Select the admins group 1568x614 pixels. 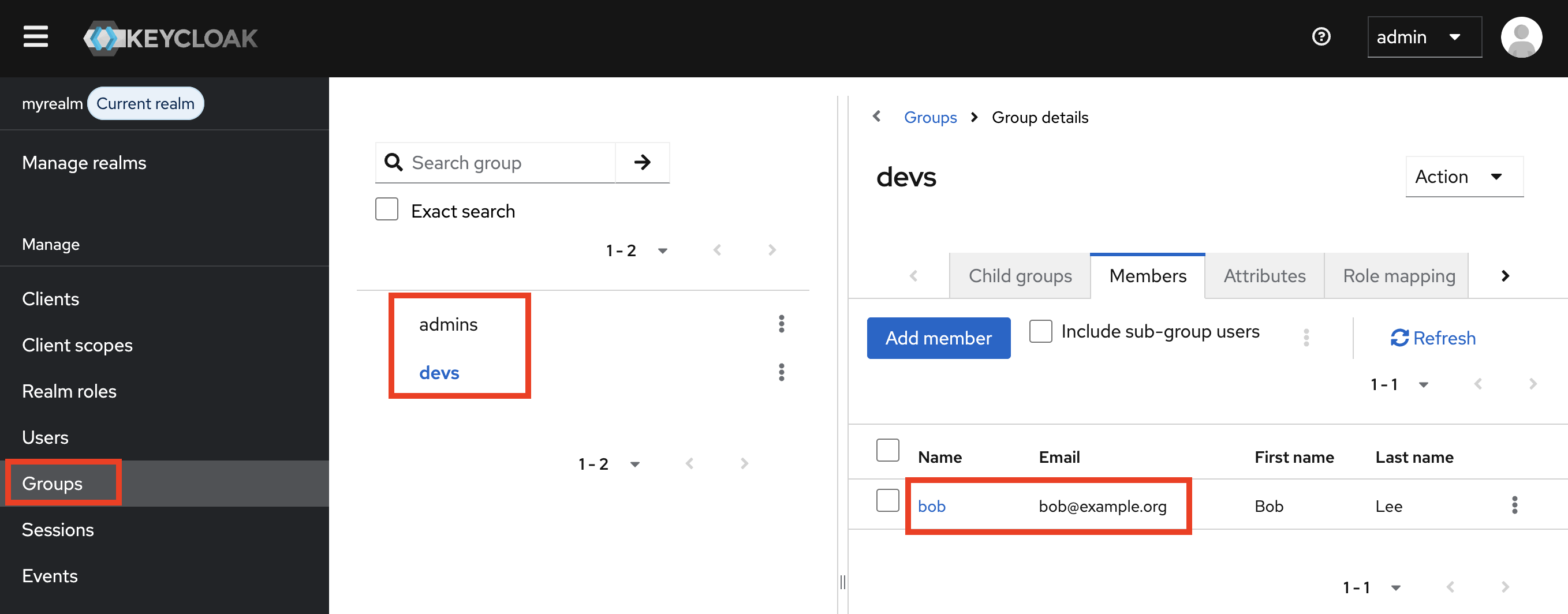point(448,324)
